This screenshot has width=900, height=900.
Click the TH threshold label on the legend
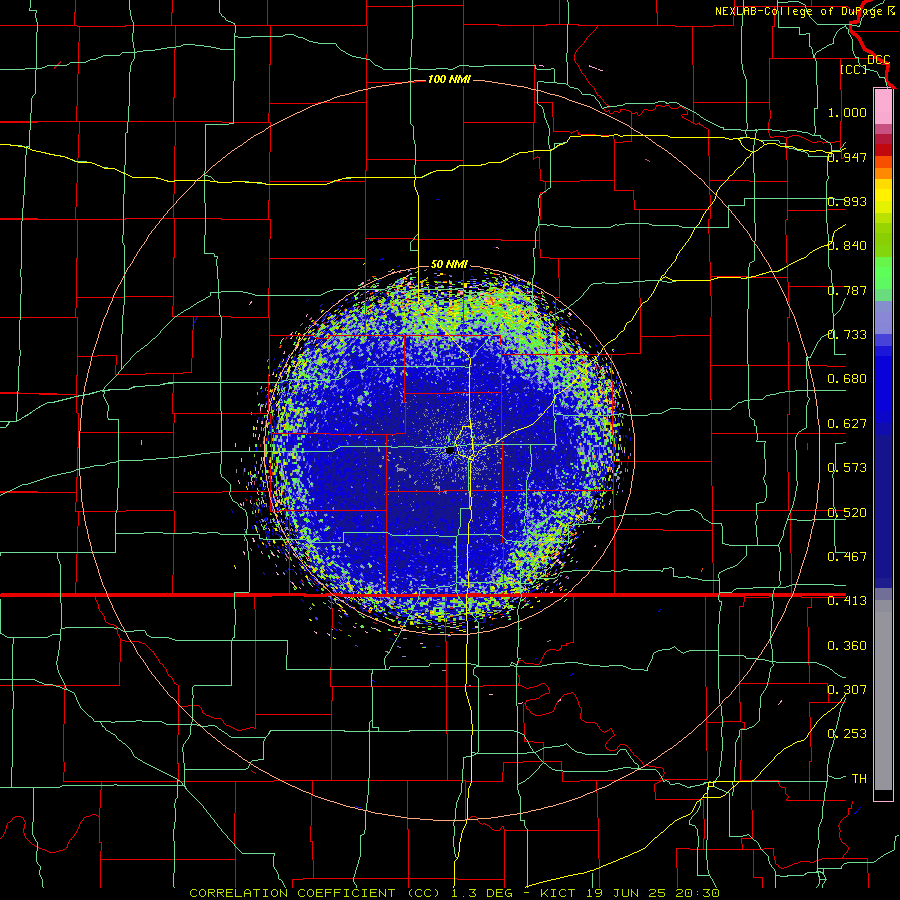859,779
